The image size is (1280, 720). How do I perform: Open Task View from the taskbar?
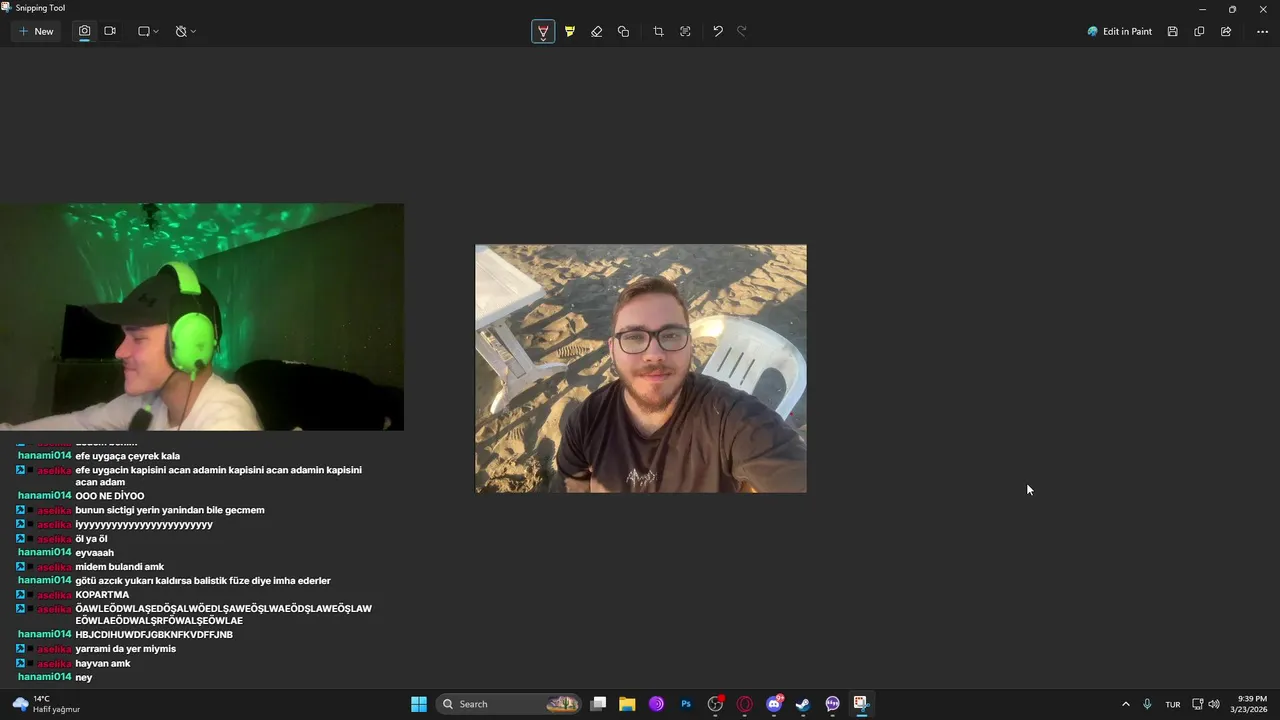coord(598,704)
